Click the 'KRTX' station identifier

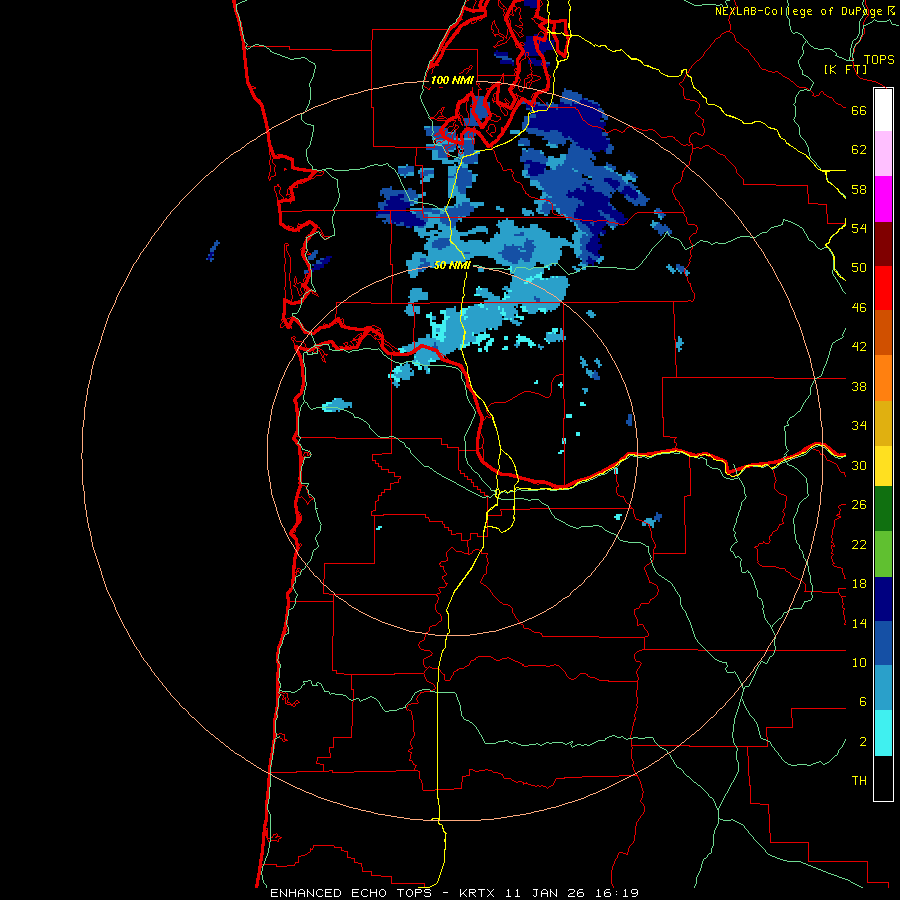476,893
